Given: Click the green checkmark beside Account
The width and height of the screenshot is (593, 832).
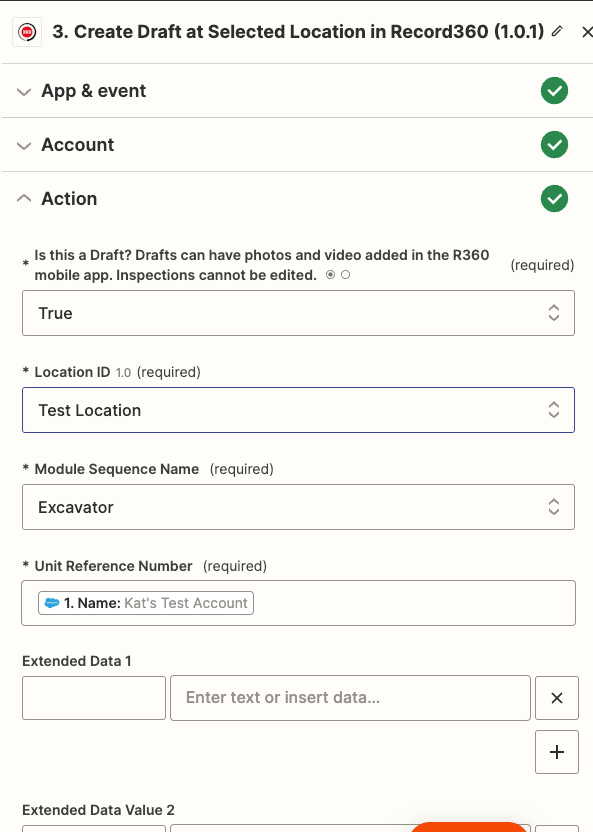Looking at the screenshot, I should [554, 144].
